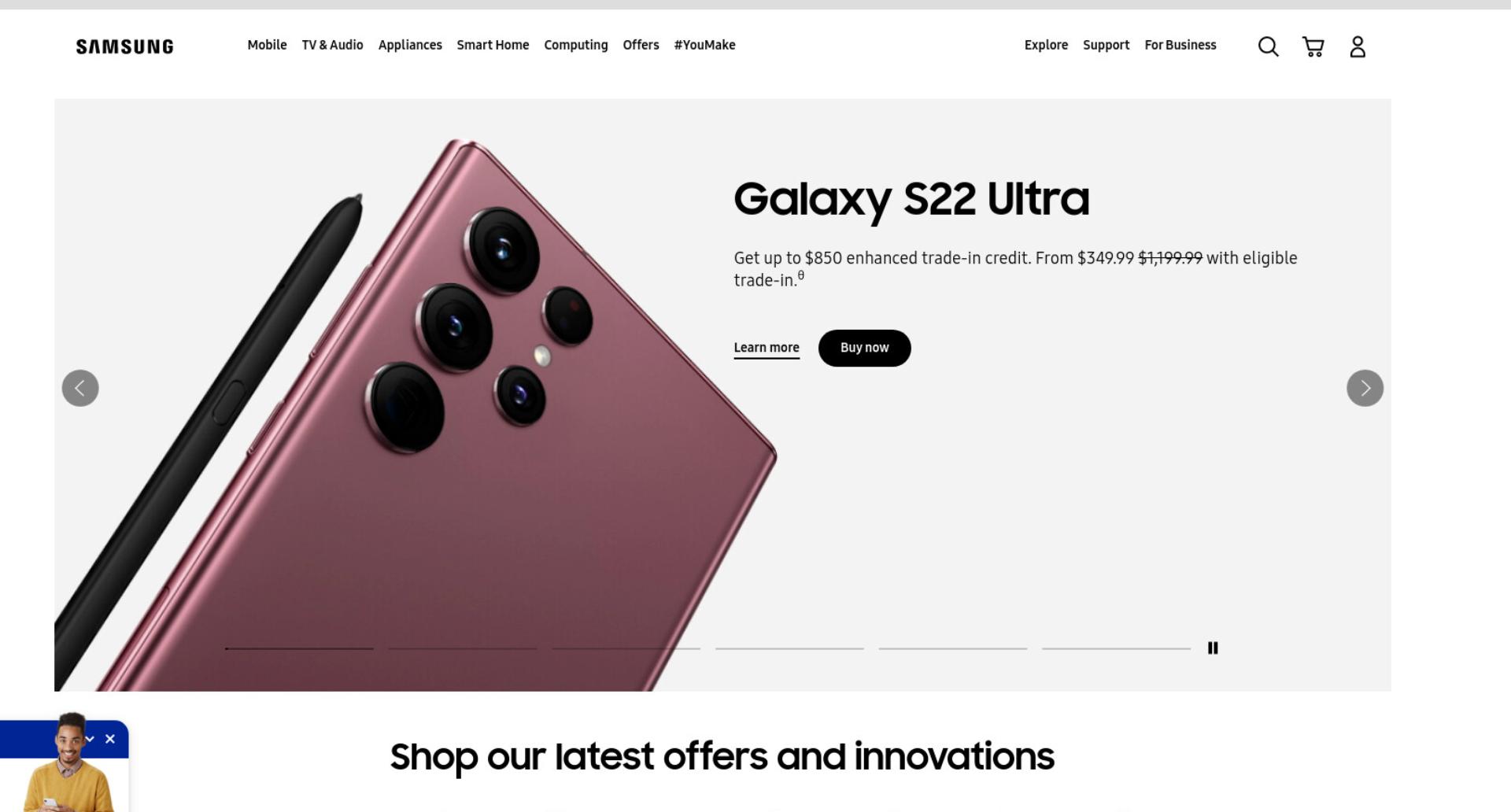Image resolution: width=1511 pixels, height=812 pixels.
Task: Click Buy now for Galaxy S22 Ultra
Action: 864,348
